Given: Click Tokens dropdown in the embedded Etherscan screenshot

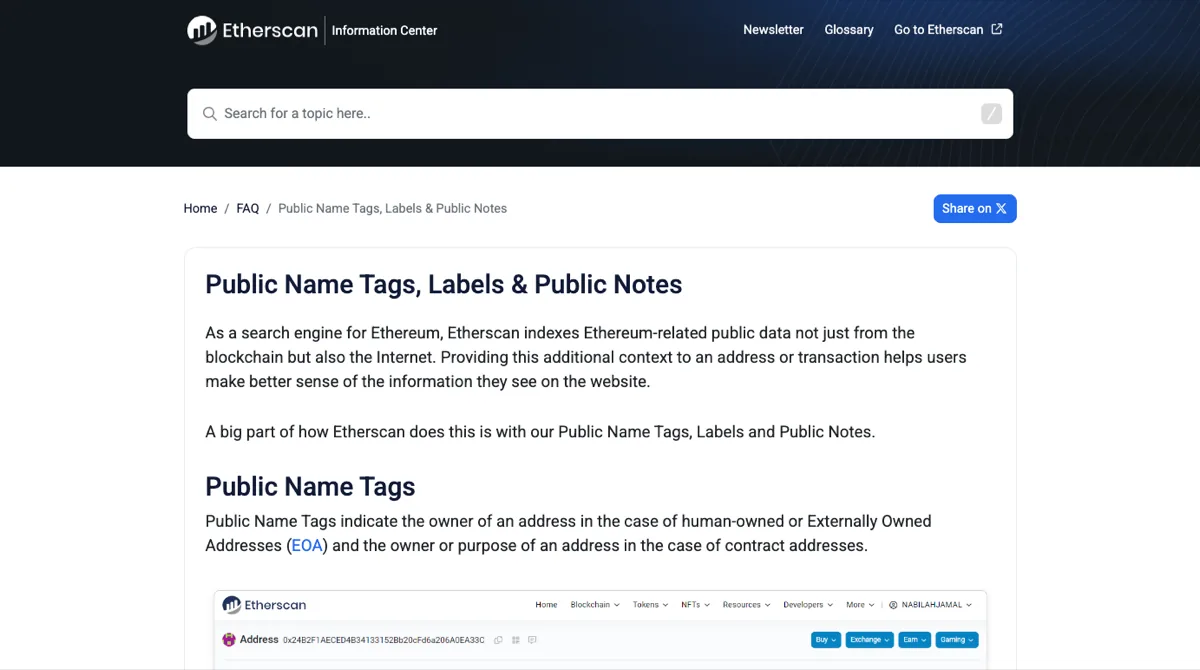Looking at the screenshot, I should (652, 605).
